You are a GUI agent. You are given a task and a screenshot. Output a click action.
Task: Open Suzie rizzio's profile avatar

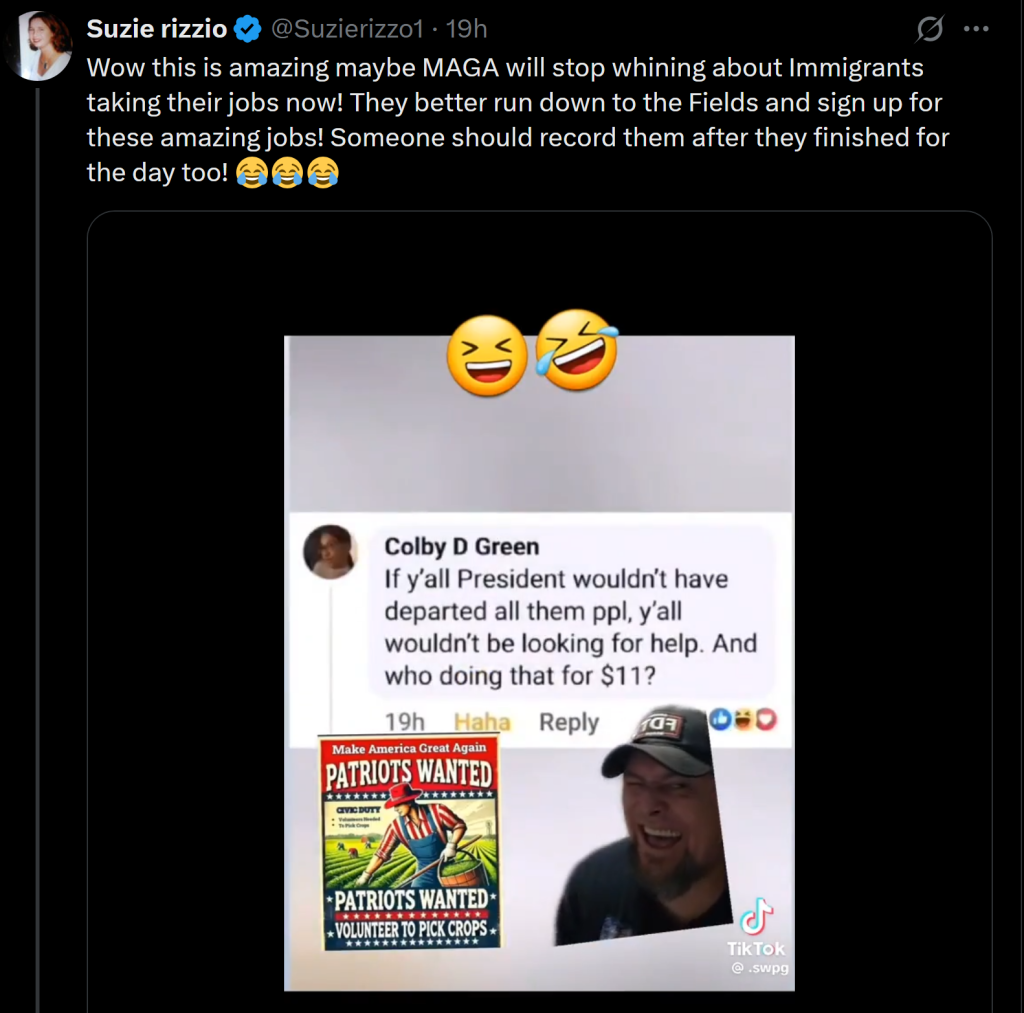point(39,46)
